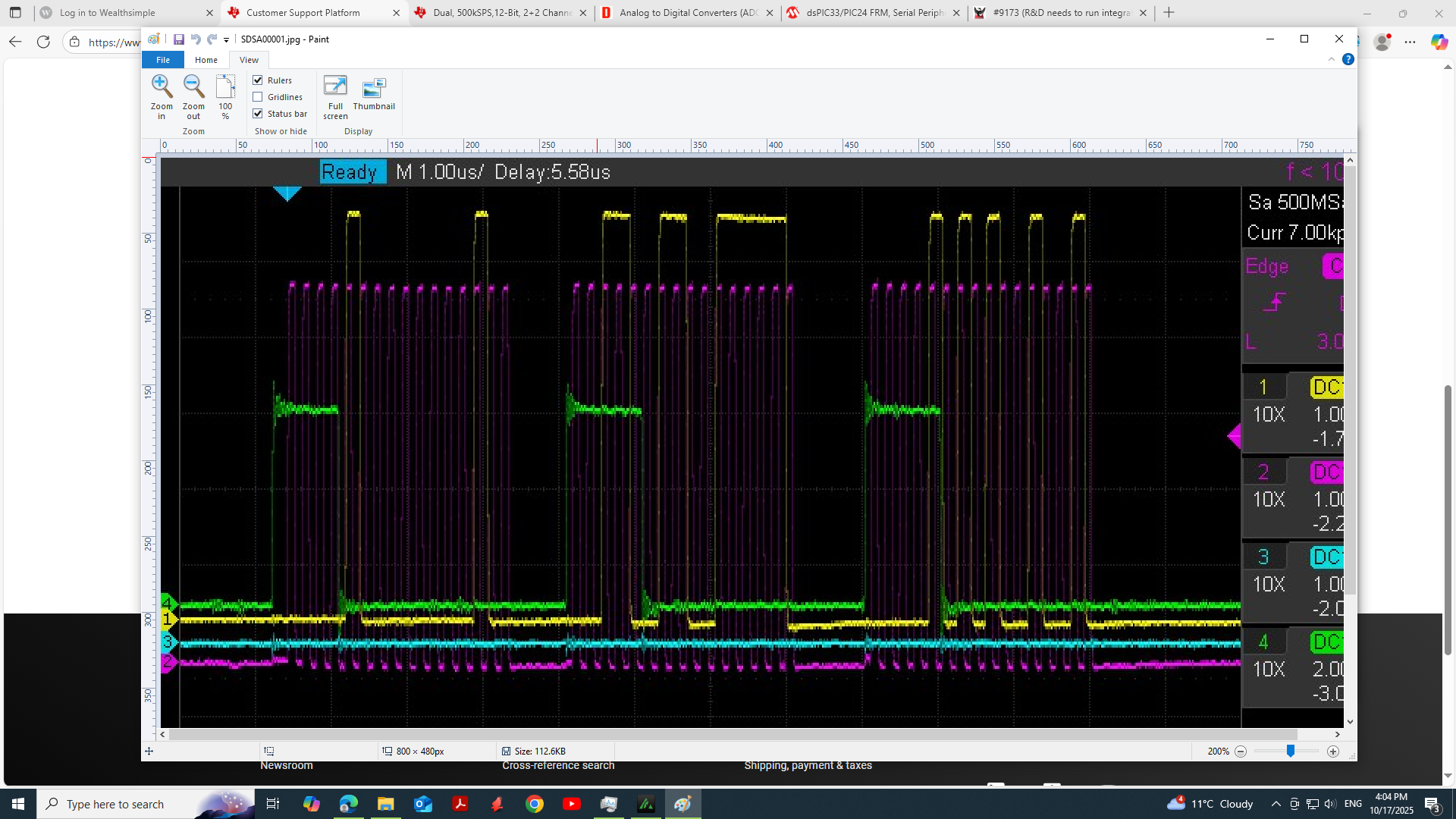Open Full screen view

click(x=335, y=86)
